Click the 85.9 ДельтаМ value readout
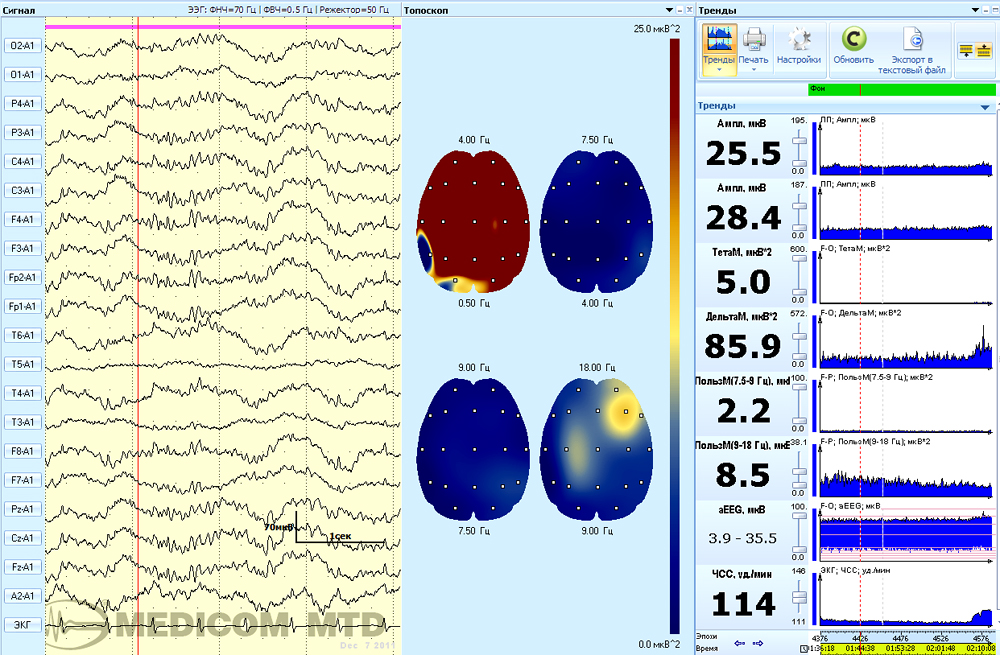 coord(742,346)
